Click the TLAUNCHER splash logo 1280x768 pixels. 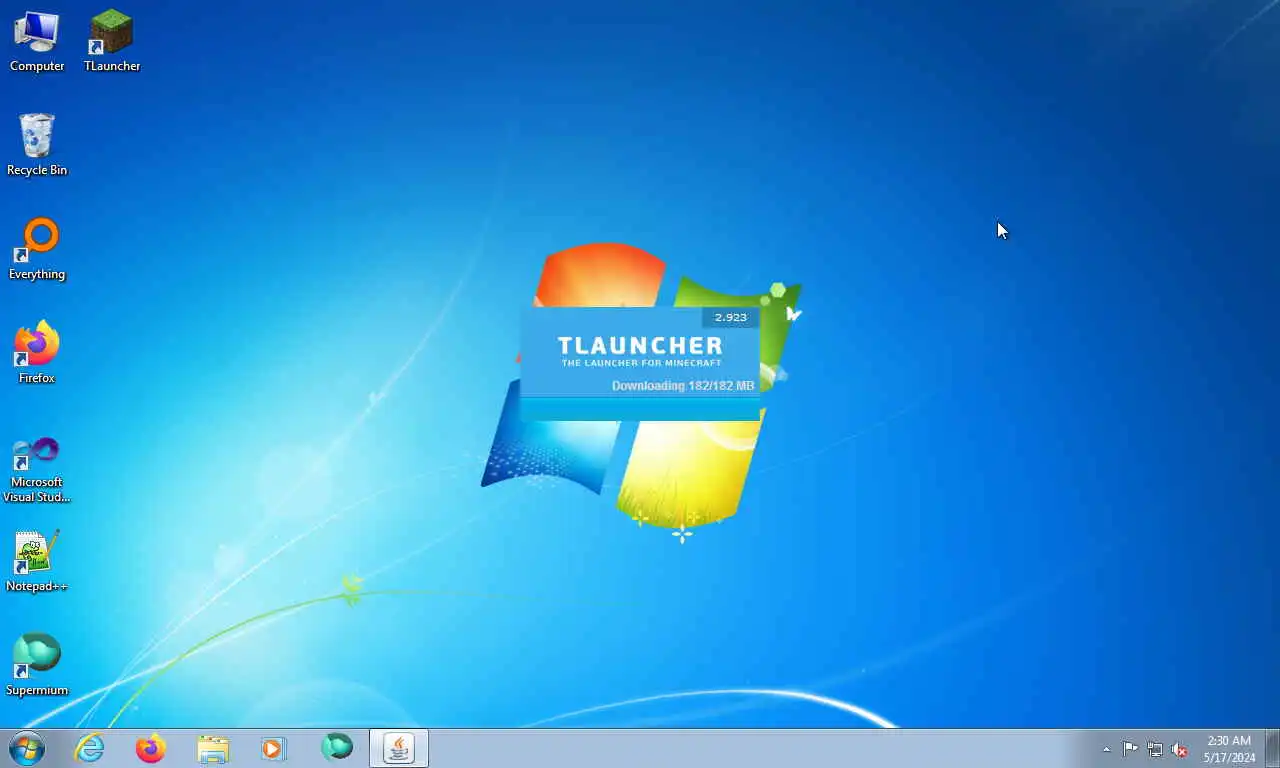coord(640,351)
